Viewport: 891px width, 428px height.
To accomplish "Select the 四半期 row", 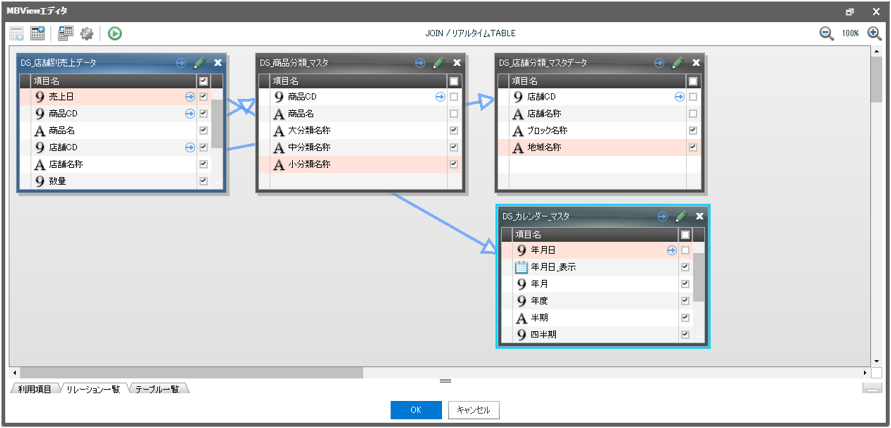I will click(x=597, y=335).
